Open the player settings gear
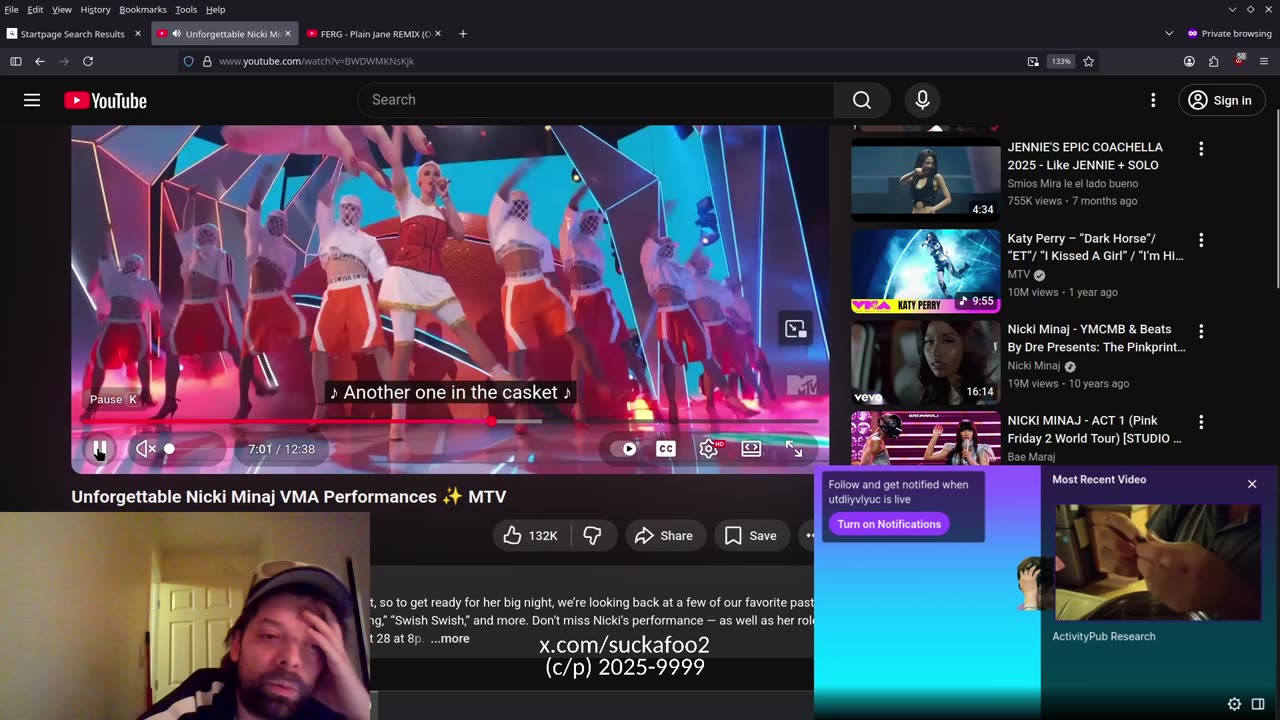Screen dimensions: 1280x720 (709, 449)
